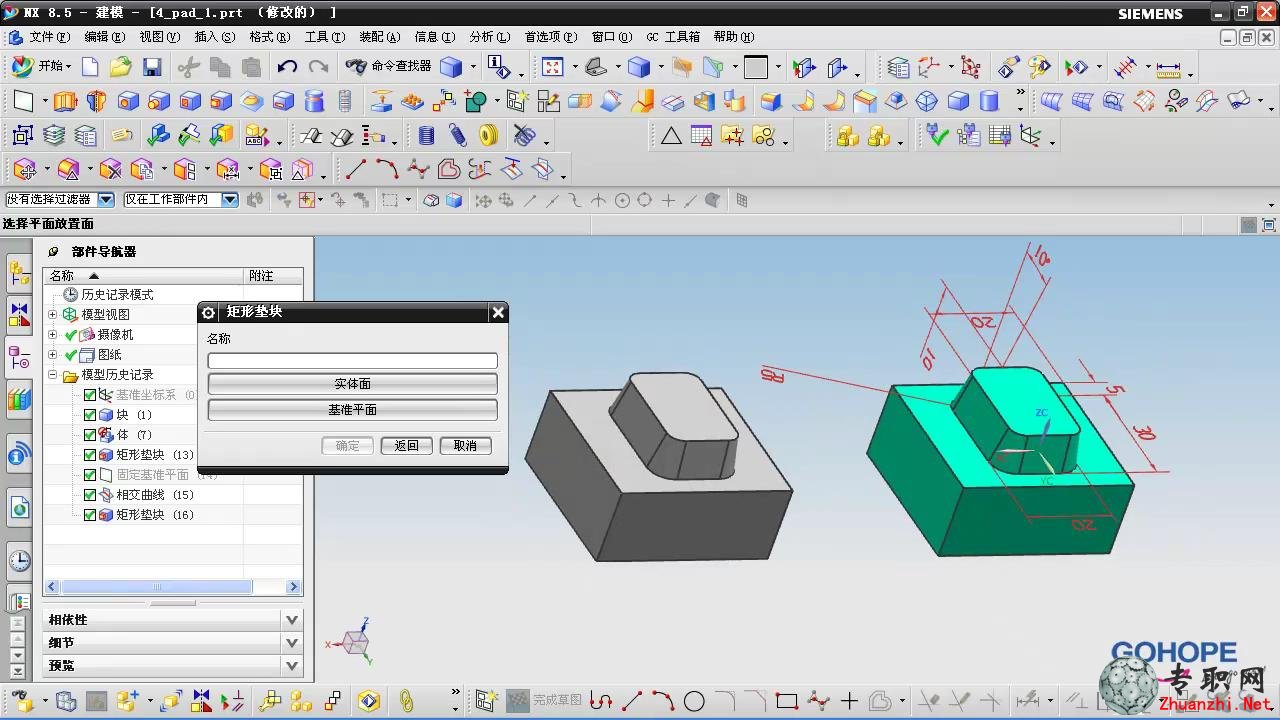
Task: Toggle checkbox for 基准坐标系 feature
Action: 90,395
